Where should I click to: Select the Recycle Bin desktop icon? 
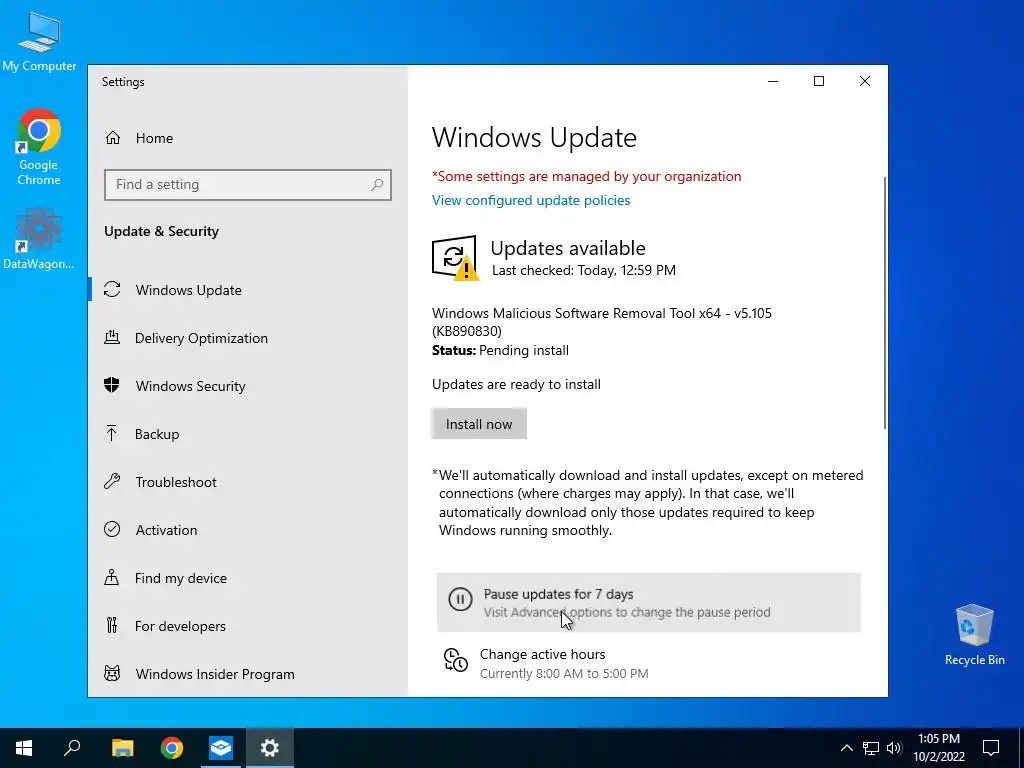coord(974,635)
